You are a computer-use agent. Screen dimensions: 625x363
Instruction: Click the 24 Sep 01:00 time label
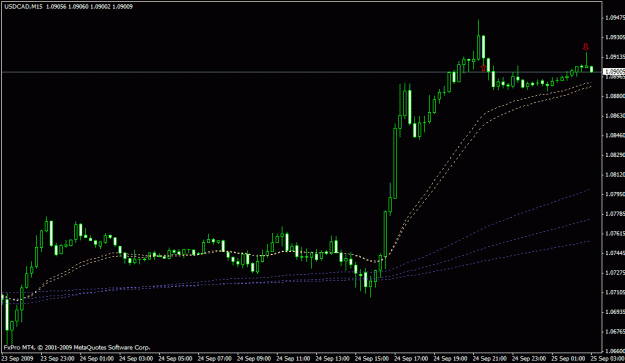(x=97, y=359)
